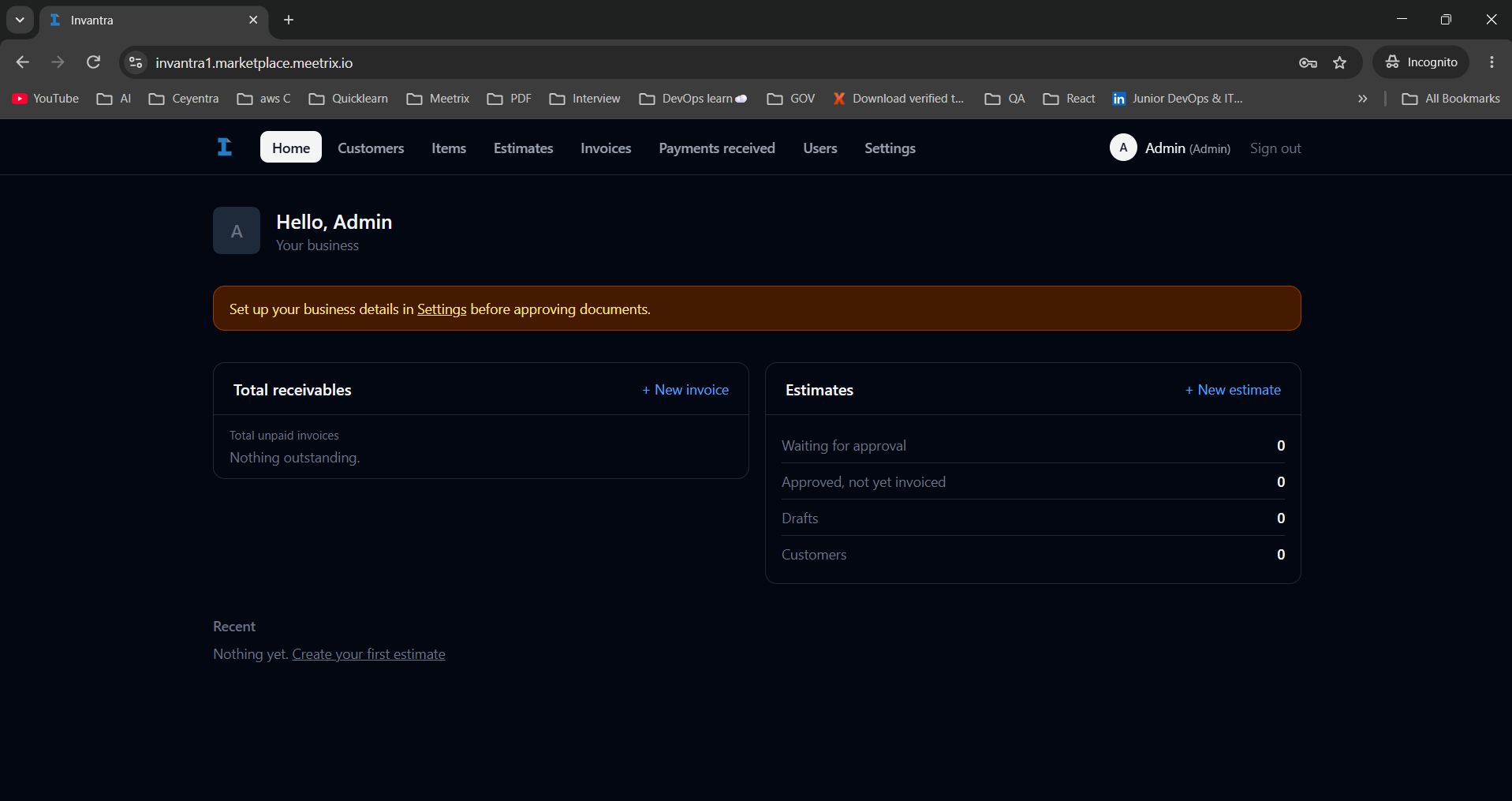Select the Approved, not yet invoiced row
This screenshot has width=1512, height=801.
click(1033, 482)
